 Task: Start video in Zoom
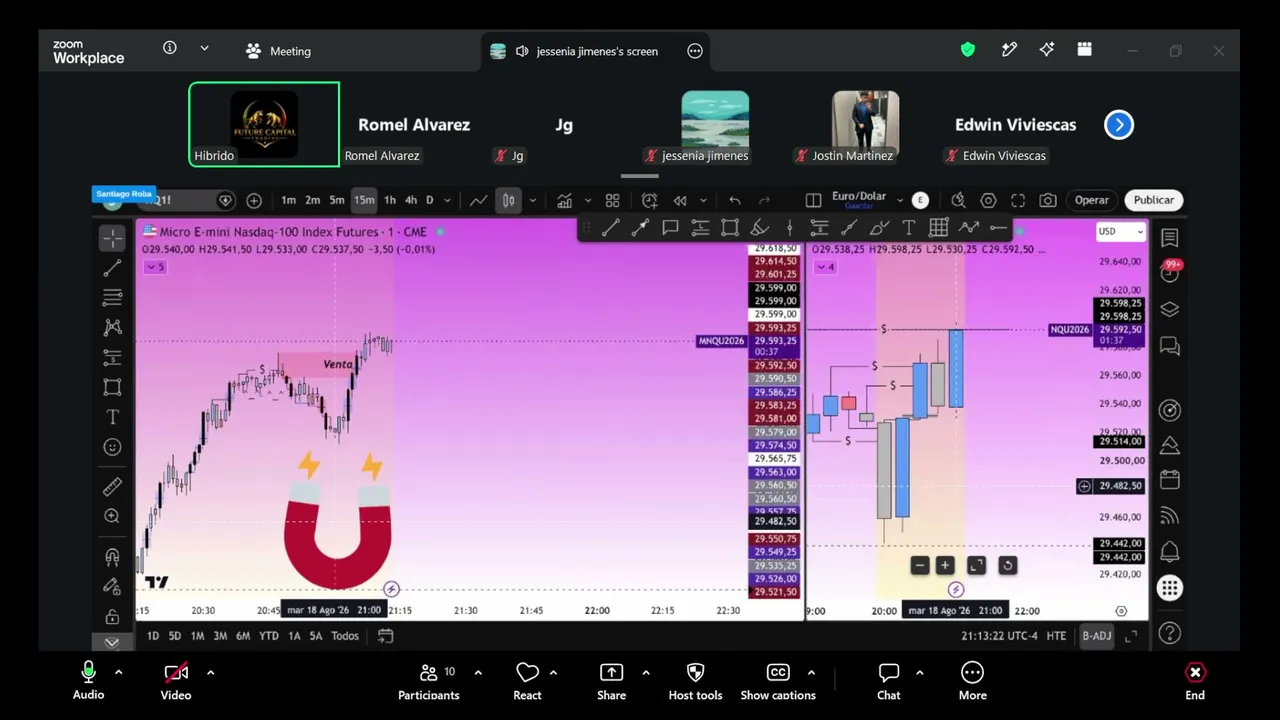coord(176,680)
